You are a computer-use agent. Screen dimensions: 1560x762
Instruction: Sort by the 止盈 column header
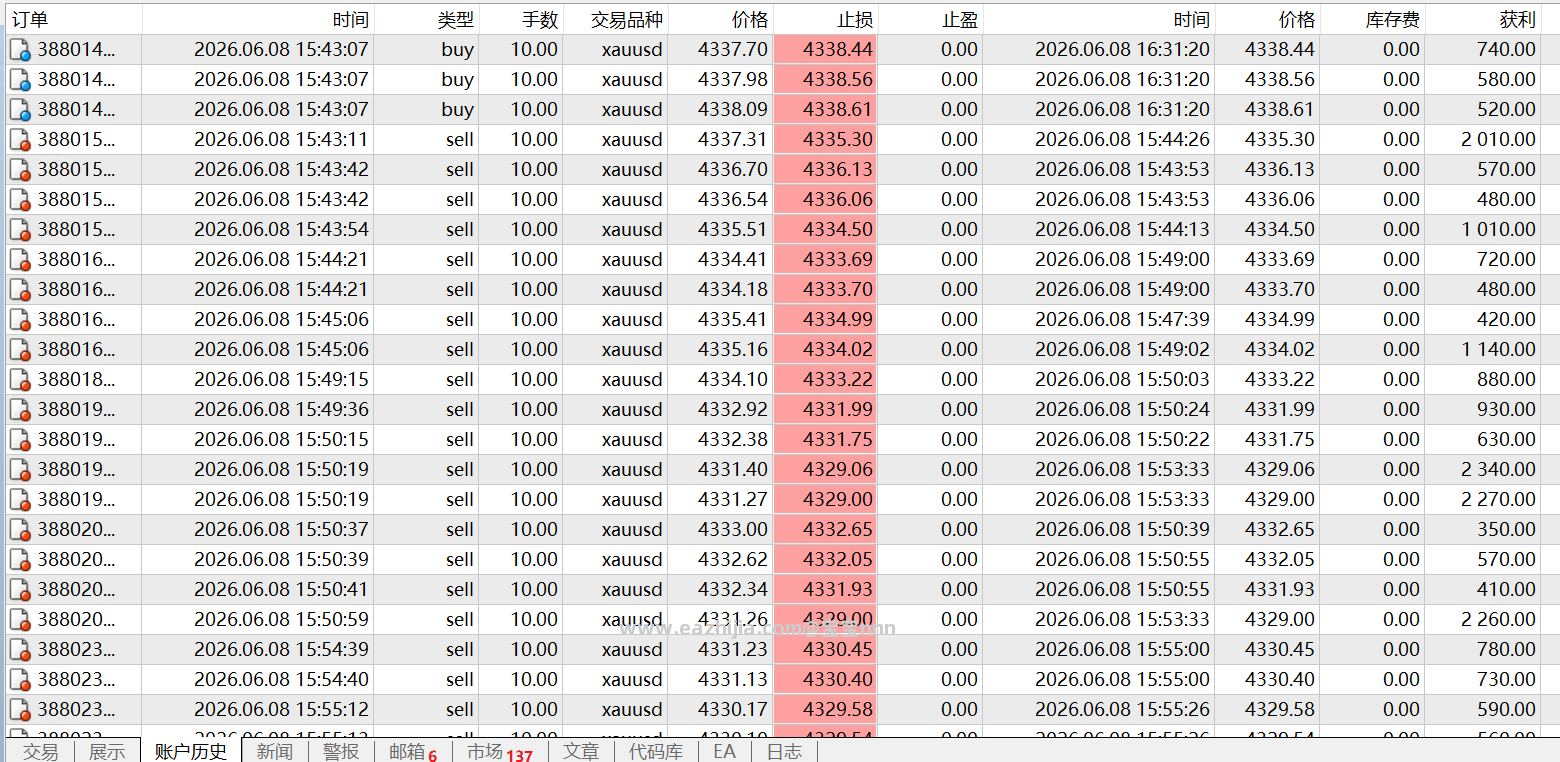point(930,19)
